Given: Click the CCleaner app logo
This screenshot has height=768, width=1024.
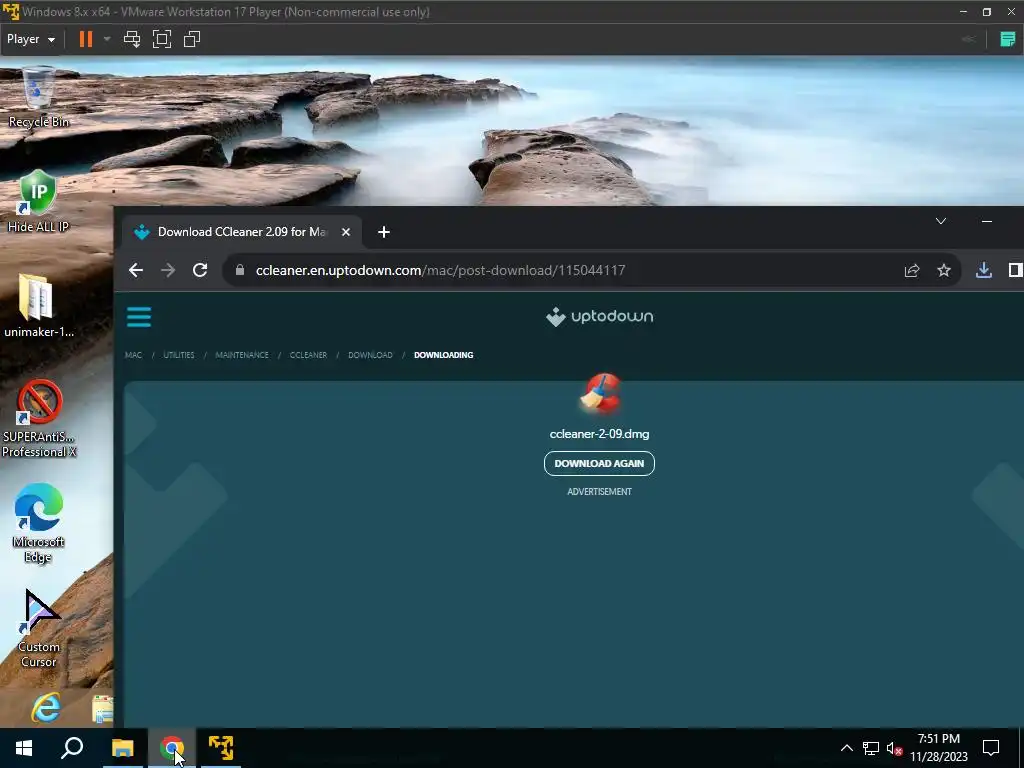Looking at the screenshot, I should 600,394.
